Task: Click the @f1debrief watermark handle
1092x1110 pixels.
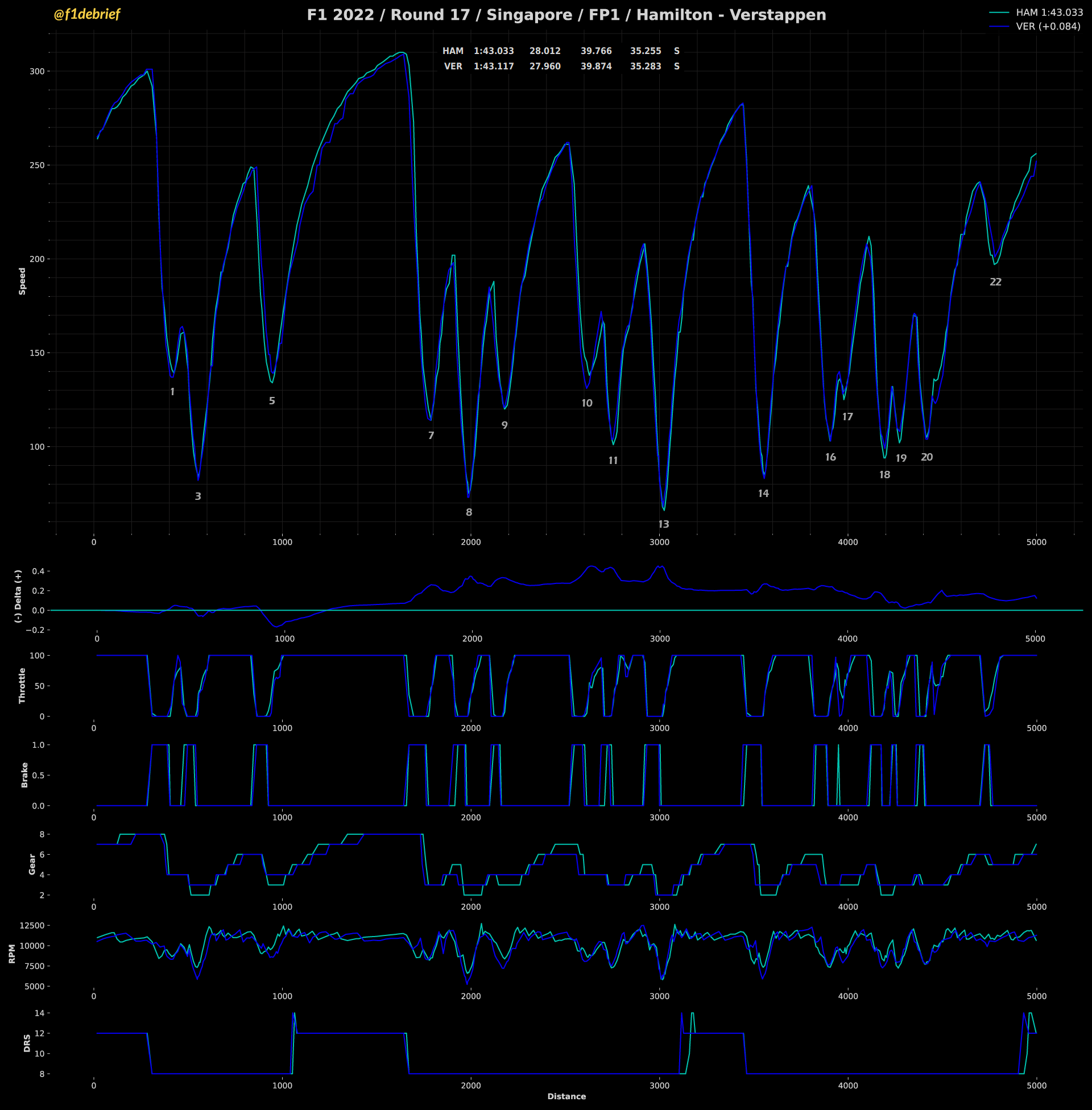Action: pos(86,14)
